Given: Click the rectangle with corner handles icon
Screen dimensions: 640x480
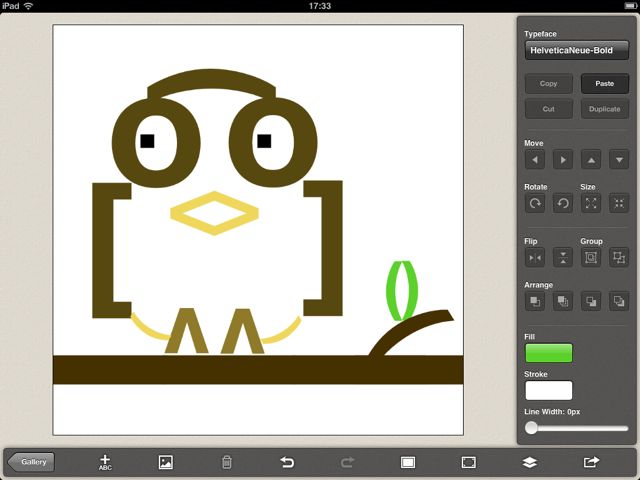Looking at the screenshot, I should pyautogui.click(x=469, y=462).
